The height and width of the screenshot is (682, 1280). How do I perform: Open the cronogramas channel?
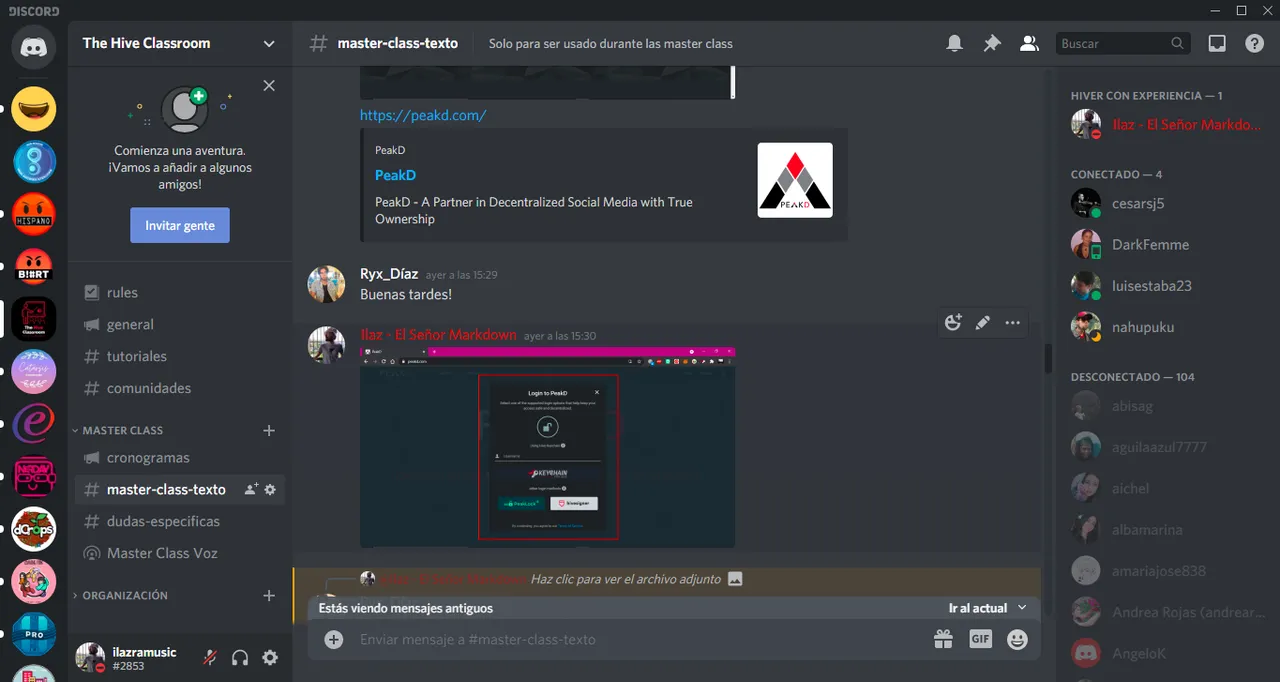(180, 457)
